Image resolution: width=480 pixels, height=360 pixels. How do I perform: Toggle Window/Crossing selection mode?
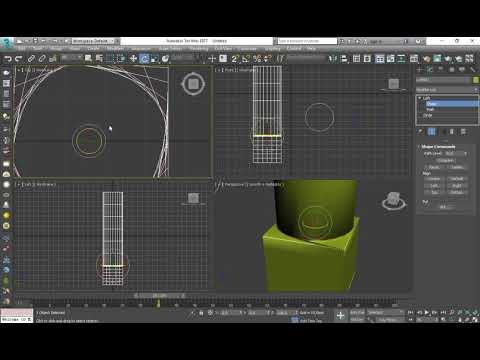pyautogui.click(x=121, y=59)
